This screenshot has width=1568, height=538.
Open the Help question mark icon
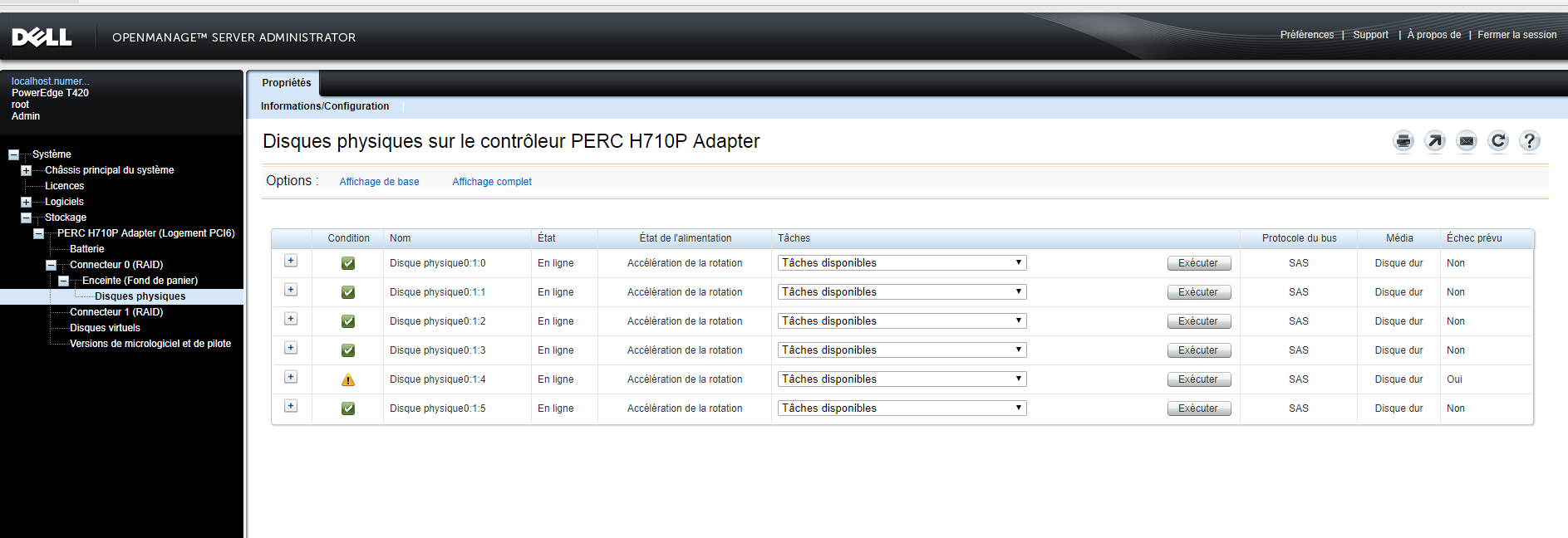point(1530,141)
